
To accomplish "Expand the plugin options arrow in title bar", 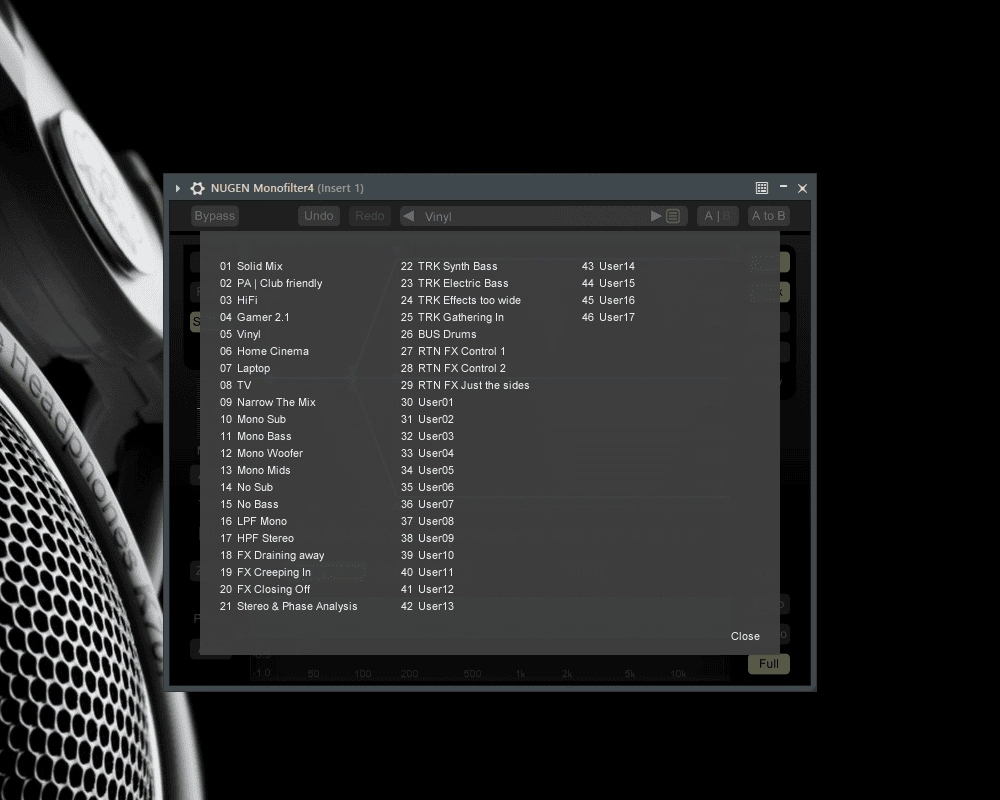I will 178,188.
